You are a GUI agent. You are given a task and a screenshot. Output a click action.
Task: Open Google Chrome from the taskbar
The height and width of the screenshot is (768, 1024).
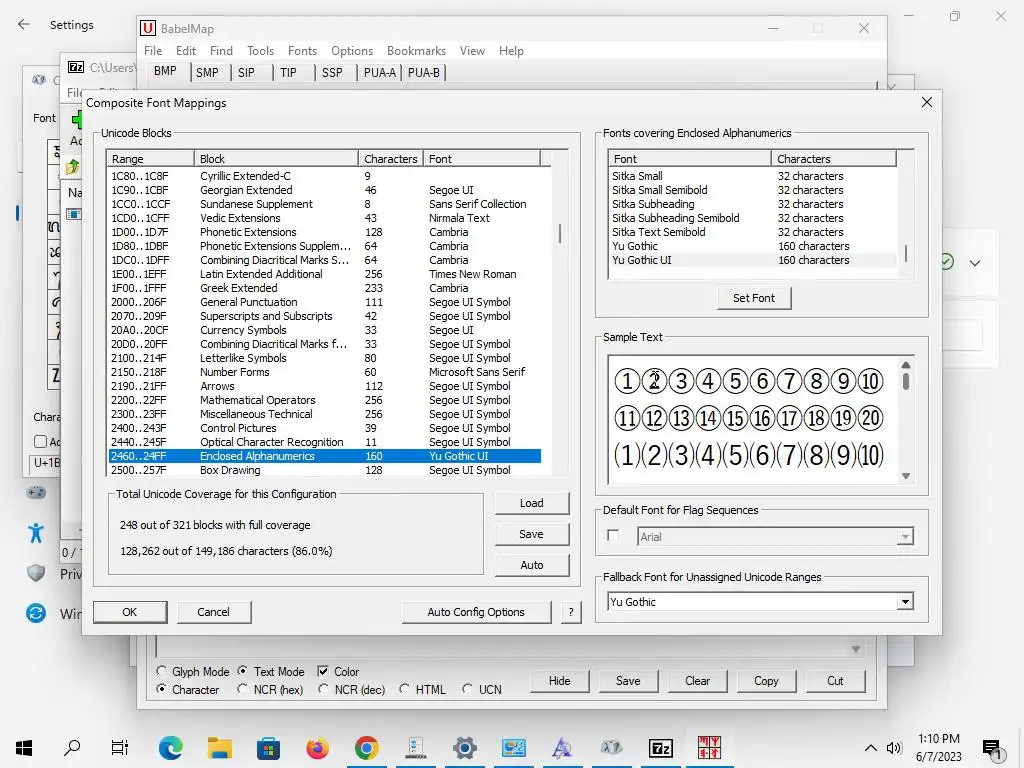tap(366, 748)
